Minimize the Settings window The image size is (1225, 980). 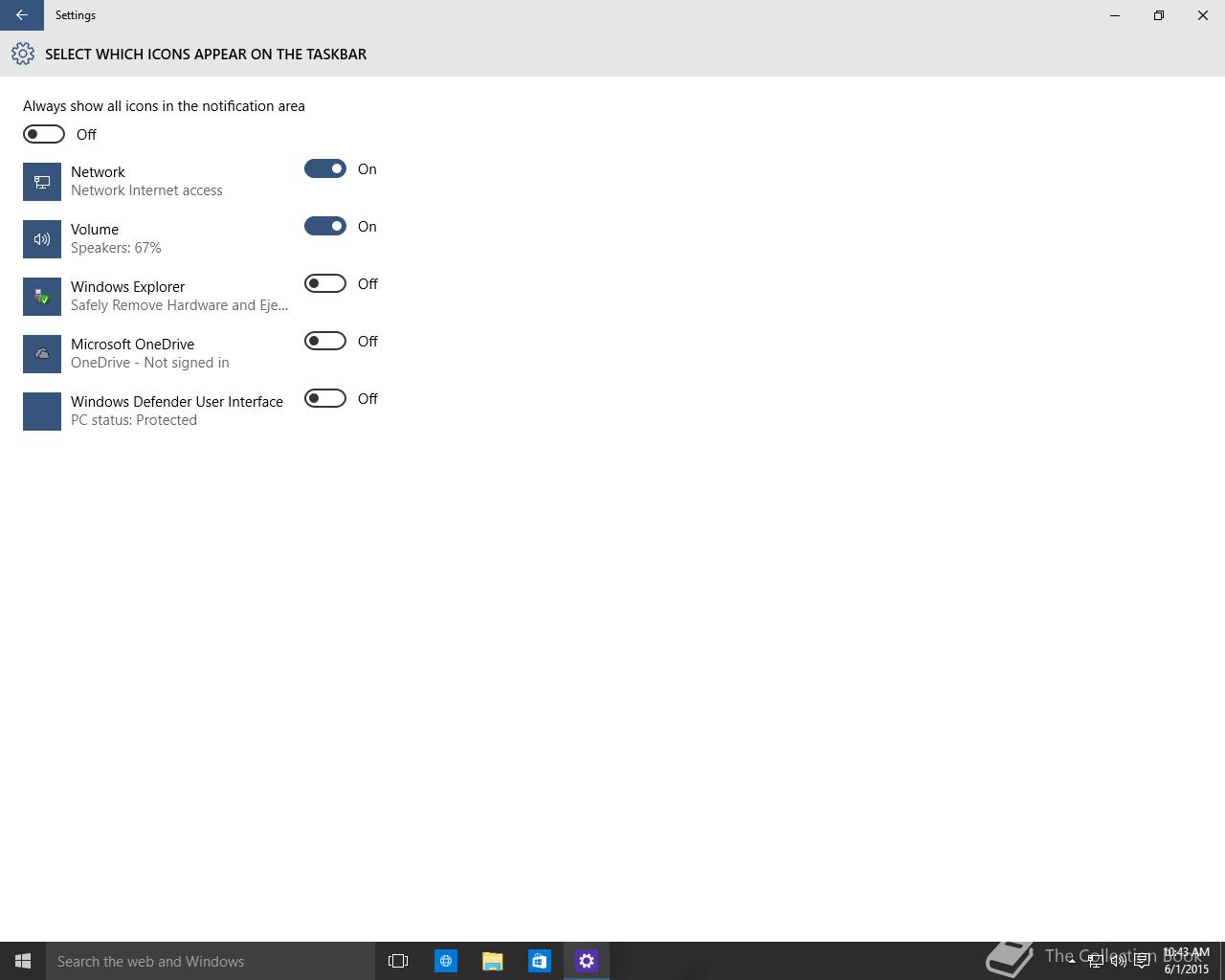[x=1115, y=15]
